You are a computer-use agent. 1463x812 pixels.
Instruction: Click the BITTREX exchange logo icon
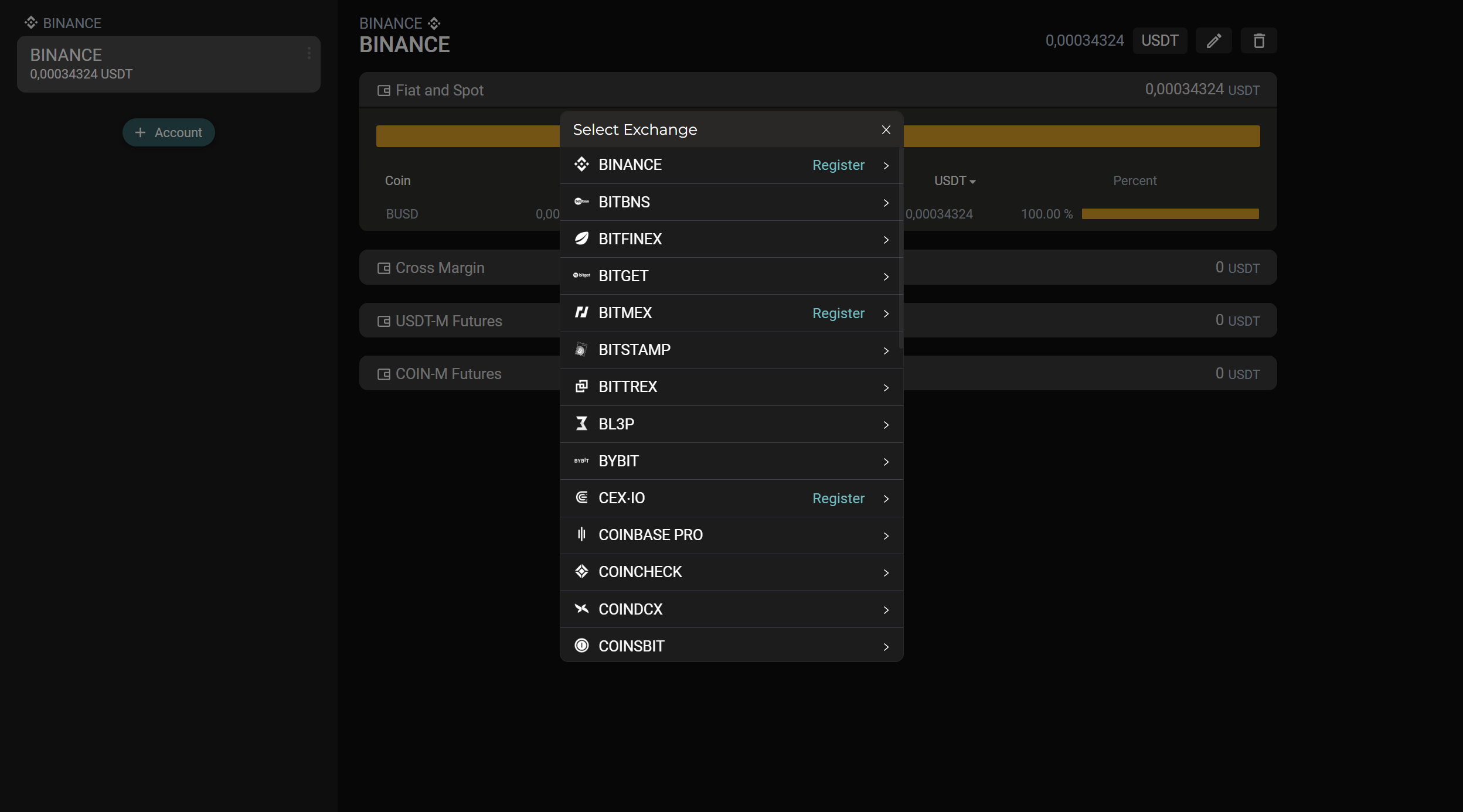581,387
